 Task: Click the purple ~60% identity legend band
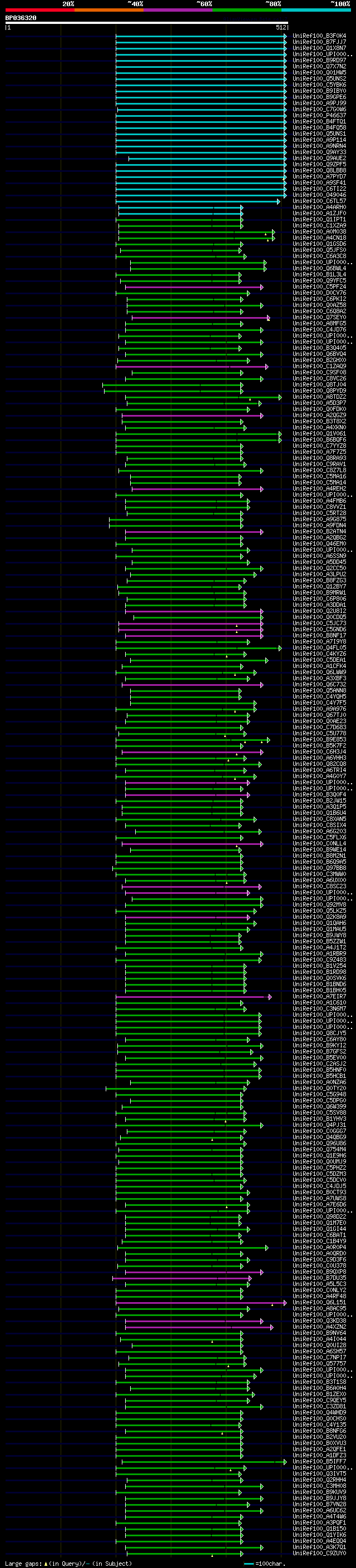pos(179,10)
